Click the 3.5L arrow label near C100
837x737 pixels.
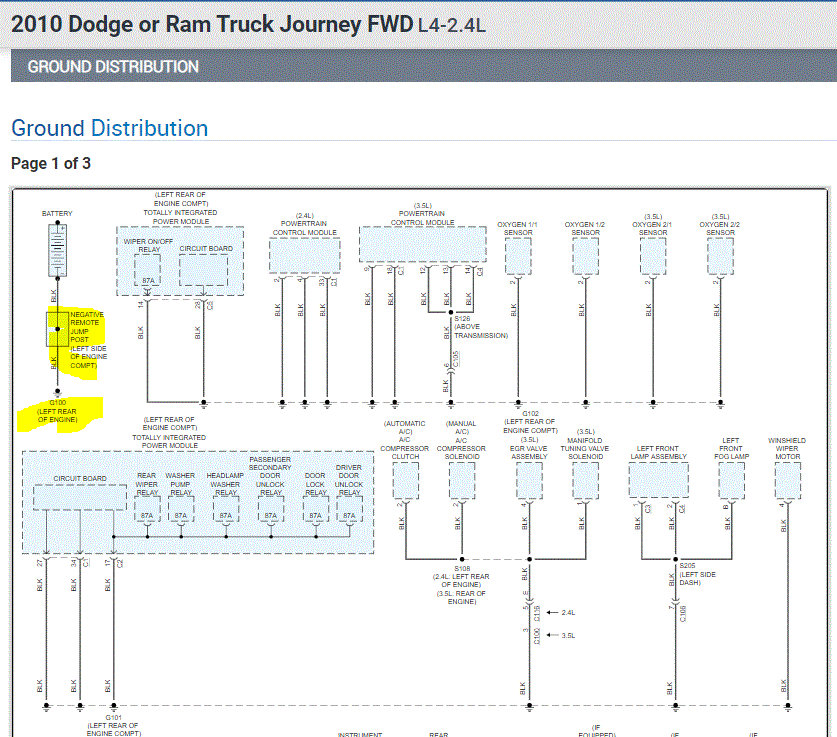pos(562,636)
